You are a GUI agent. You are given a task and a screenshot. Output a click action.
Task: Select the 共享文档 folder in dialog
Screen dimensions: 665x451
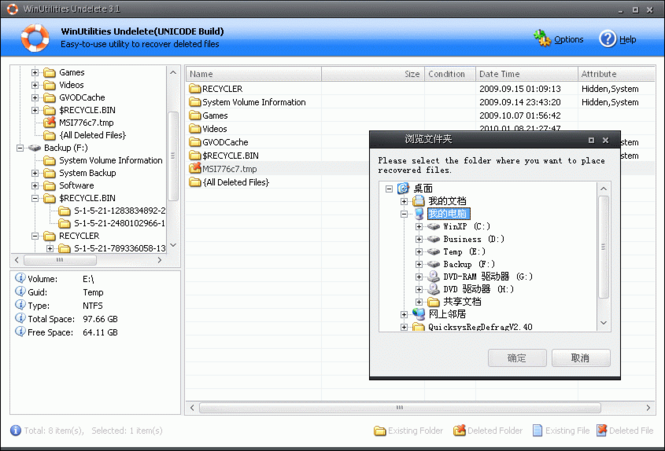pos(462,302)
